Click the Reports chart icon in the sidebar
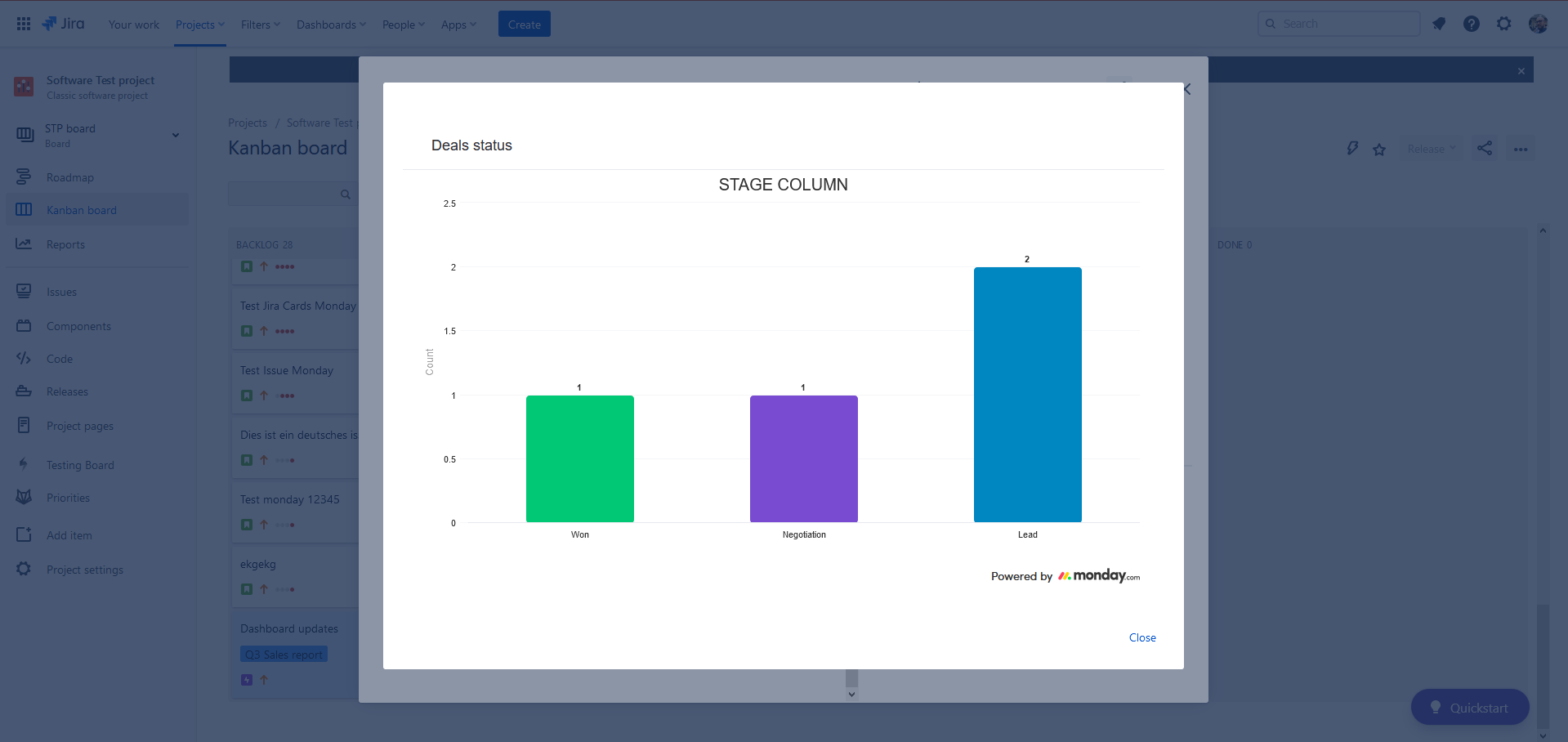 point(24,244)
